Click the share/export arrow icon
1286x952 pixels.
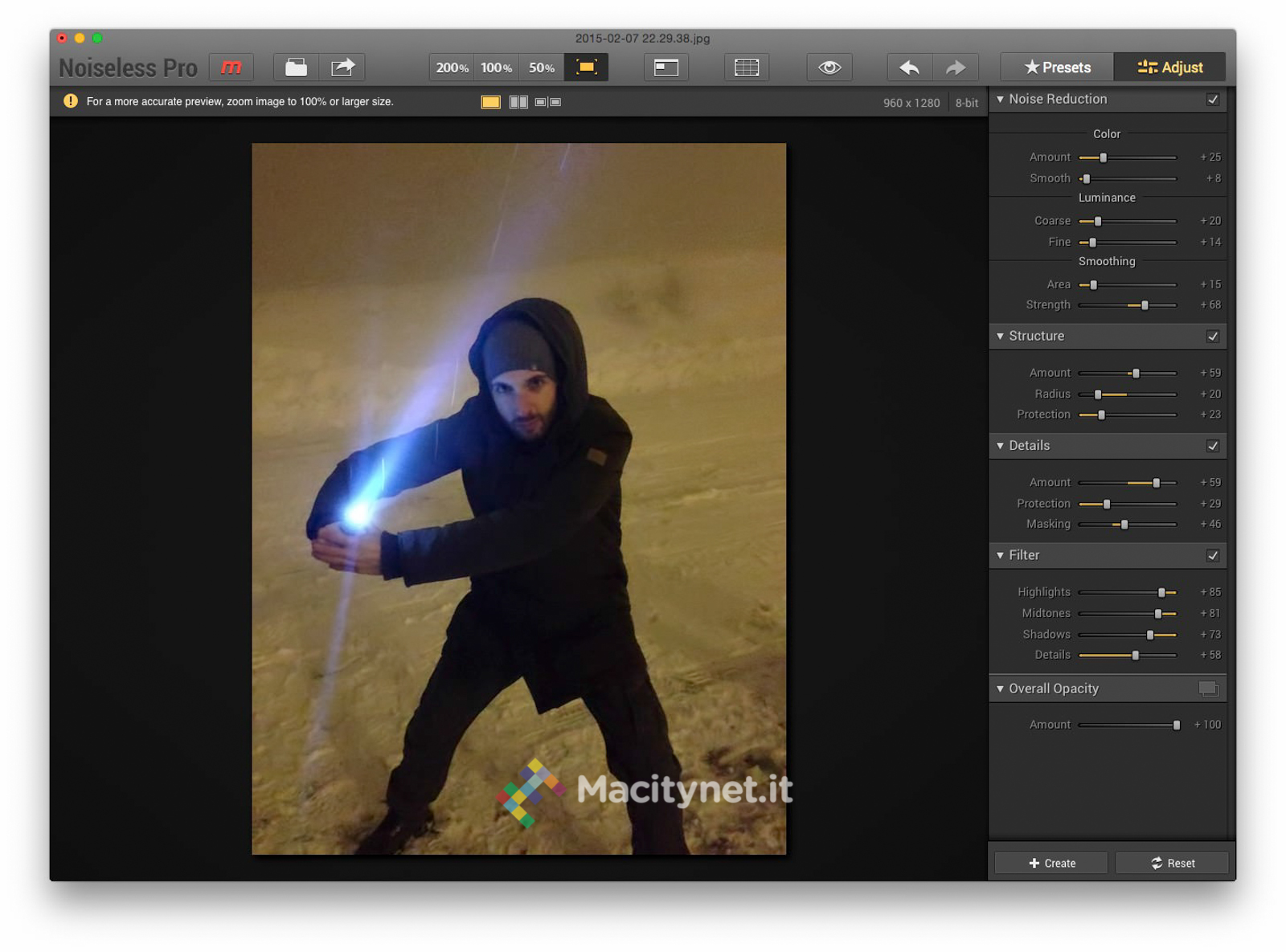pyautogui.click(x=342, y=67)
